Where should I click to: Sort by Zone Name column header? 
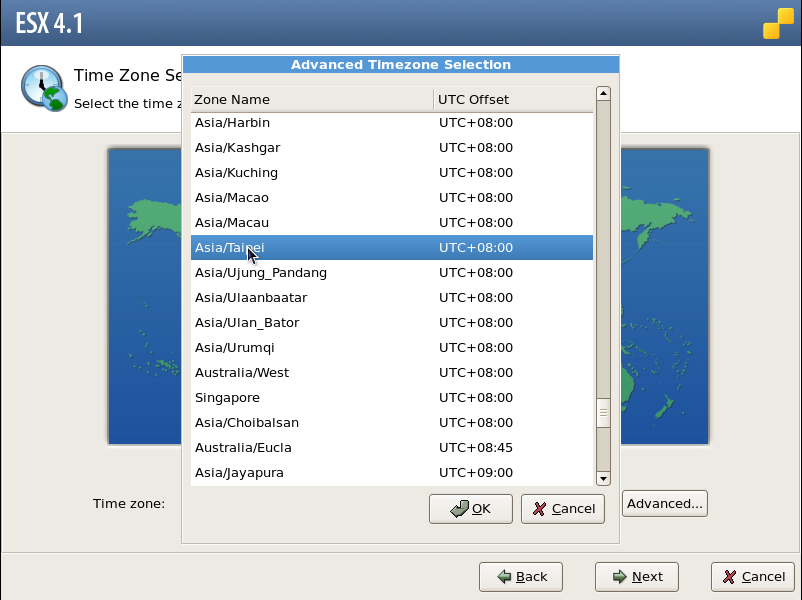pos(312,99)
